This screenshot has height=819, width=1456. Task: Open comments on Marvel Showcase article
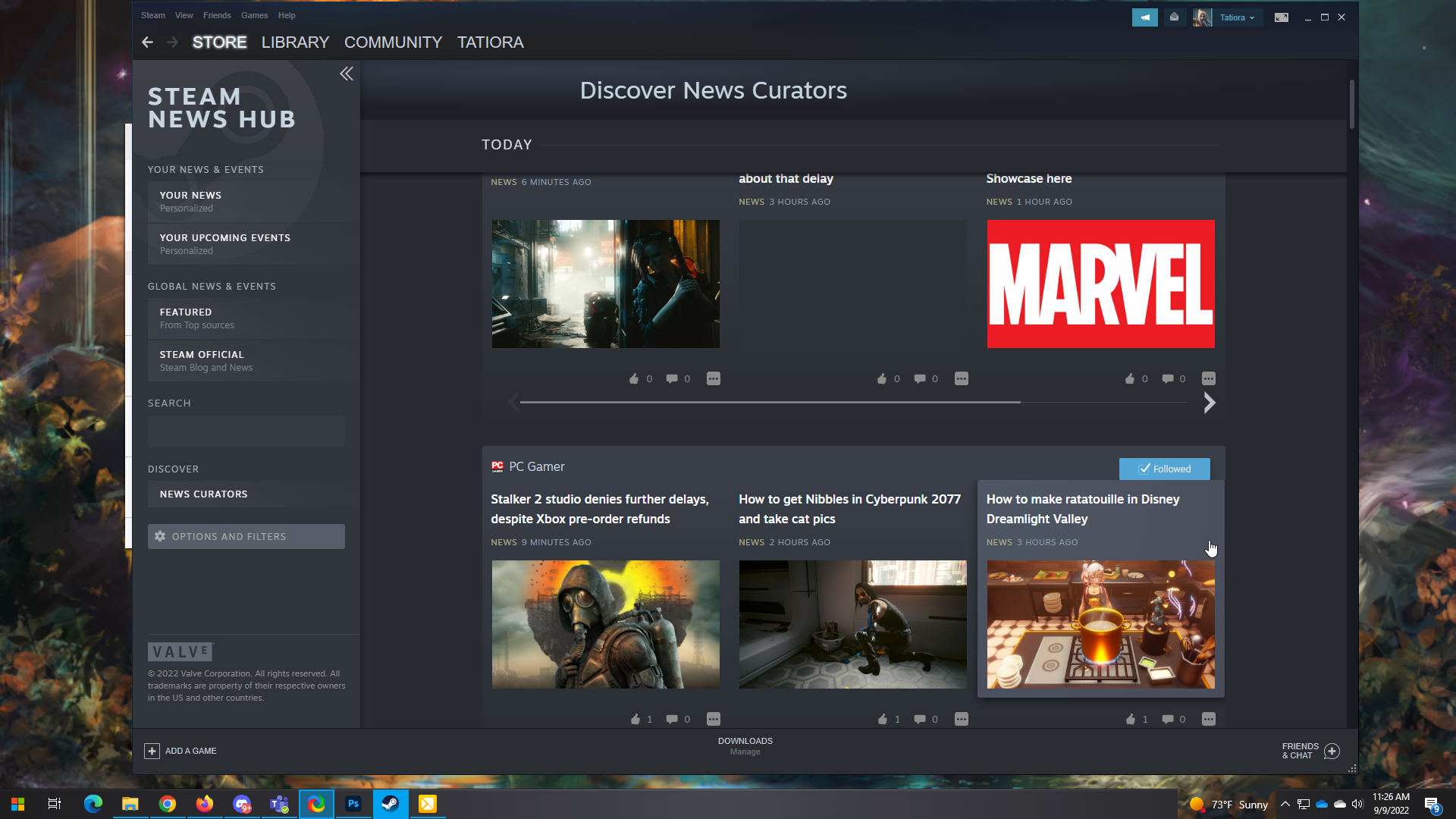[x=1168, y=378]
